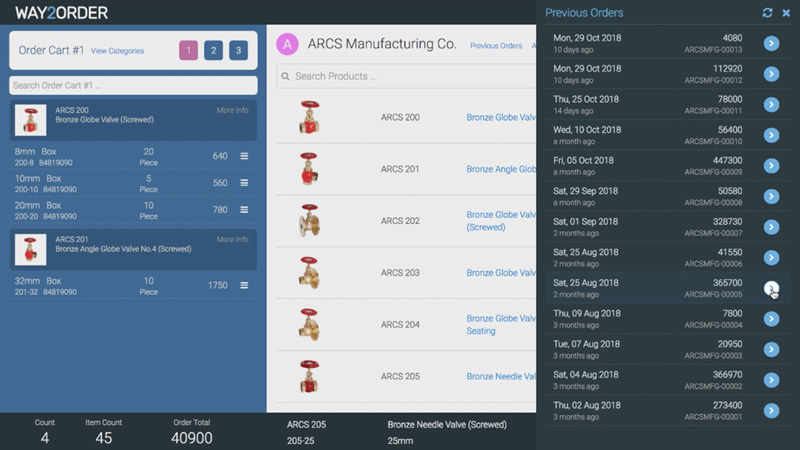The height and width of the screenshot is (450, 800).
Task: Click Previous Orders link beside company name
Action: [496, 46]
